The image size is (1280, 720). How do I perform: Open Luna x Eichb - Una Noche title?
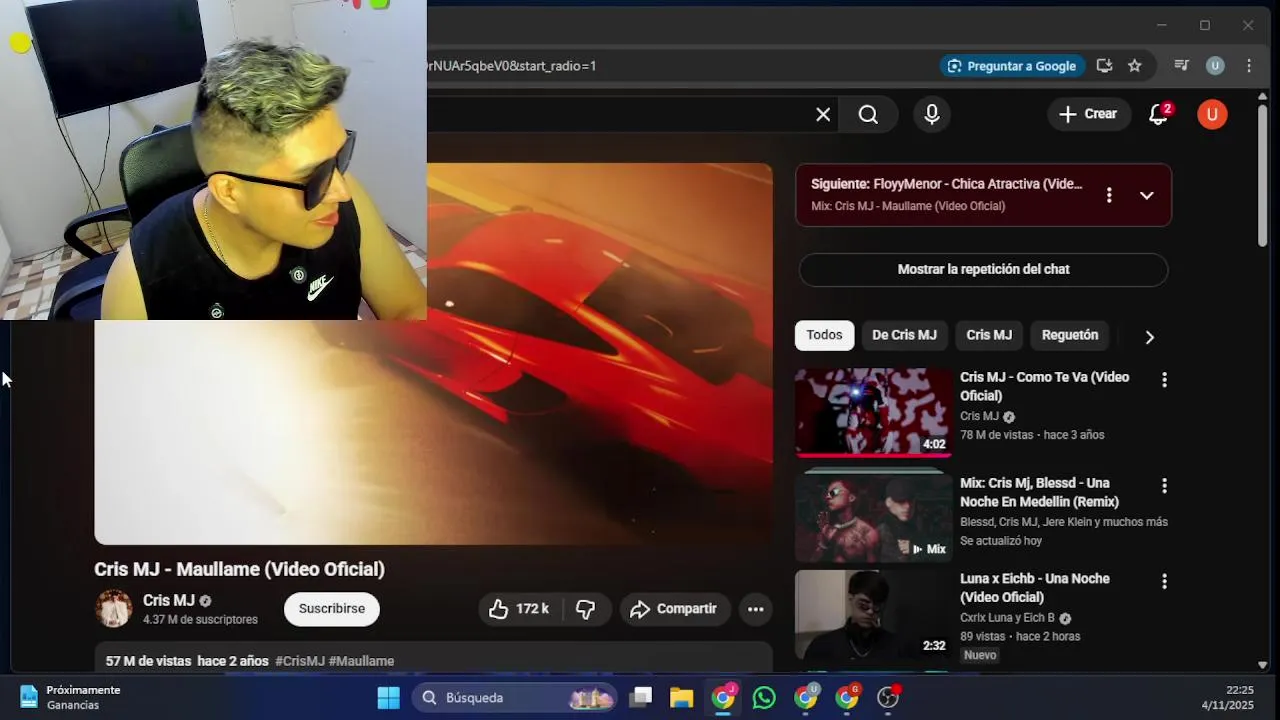click(x=1034, y=588)
